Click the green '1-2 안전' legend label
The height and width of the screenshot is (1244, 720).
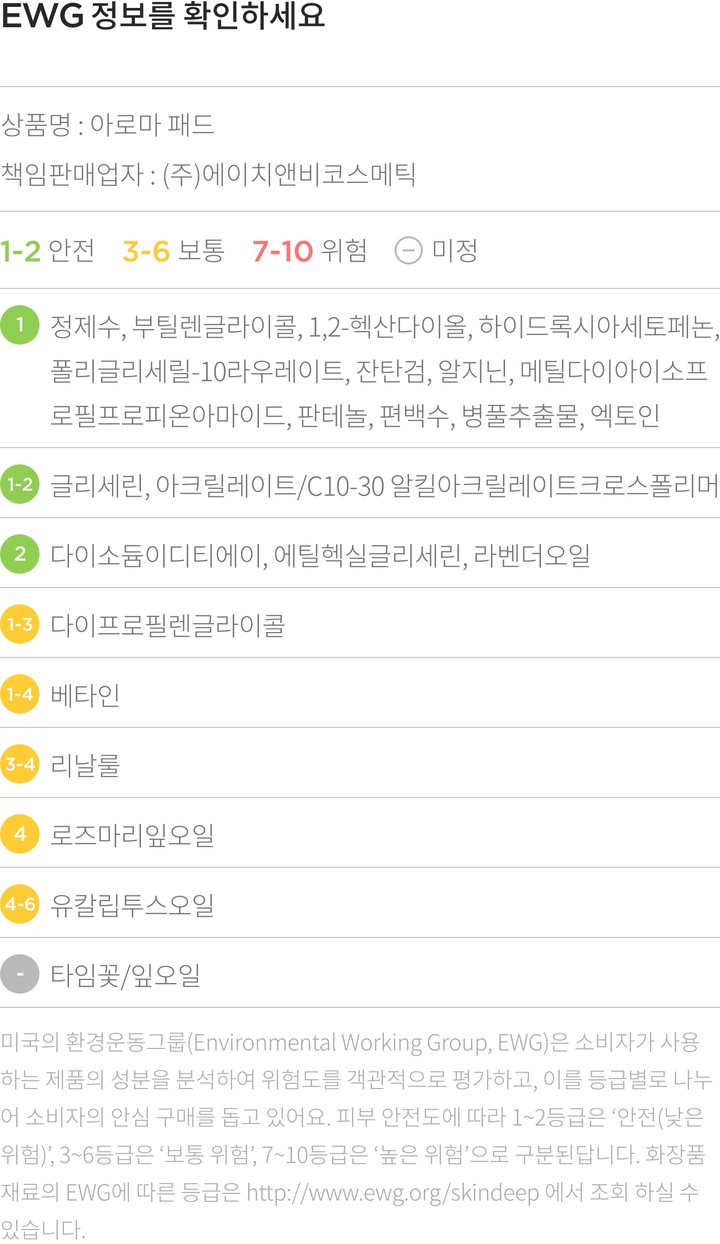coord(48,250)
